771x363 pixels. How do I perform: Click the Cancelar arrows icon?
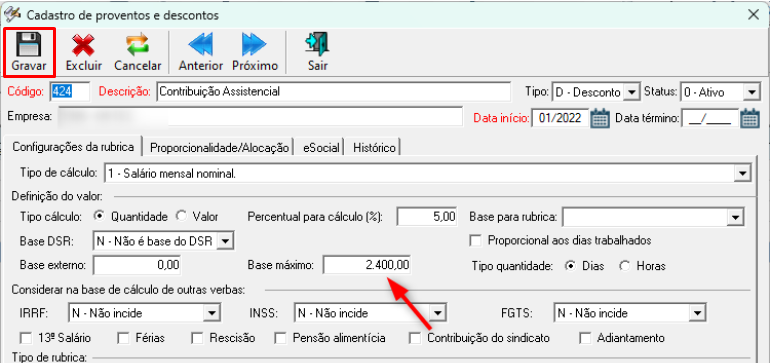(137, 45)
